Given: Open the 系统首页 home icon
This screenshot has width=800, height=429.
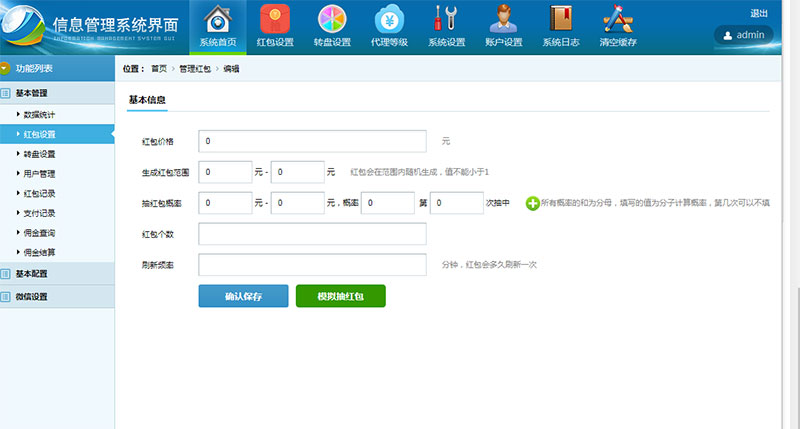Looking at the screenshot, I should tap(218, 20).
